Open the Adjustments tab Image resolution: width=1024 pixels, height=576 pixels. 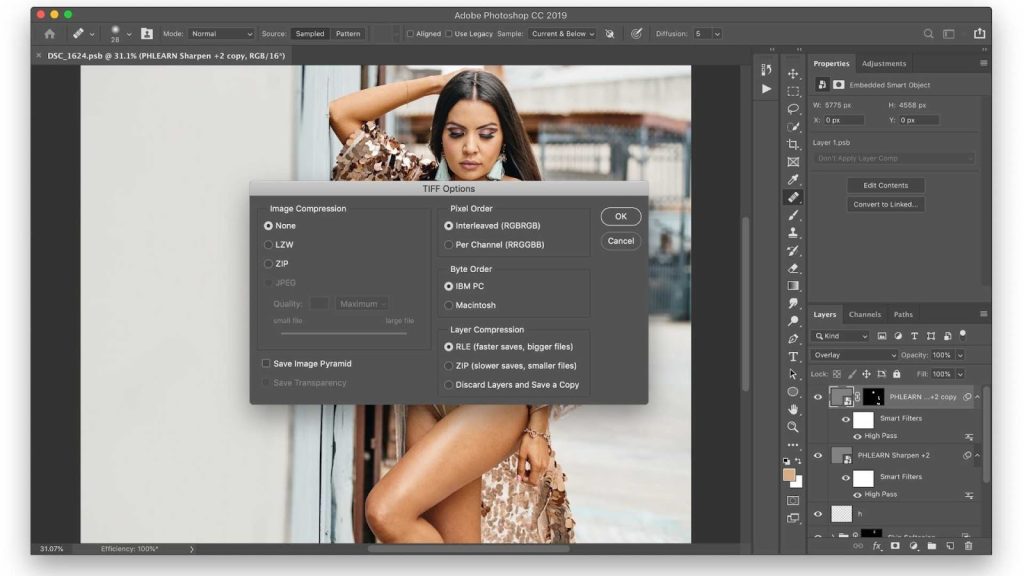coord(884,63)
